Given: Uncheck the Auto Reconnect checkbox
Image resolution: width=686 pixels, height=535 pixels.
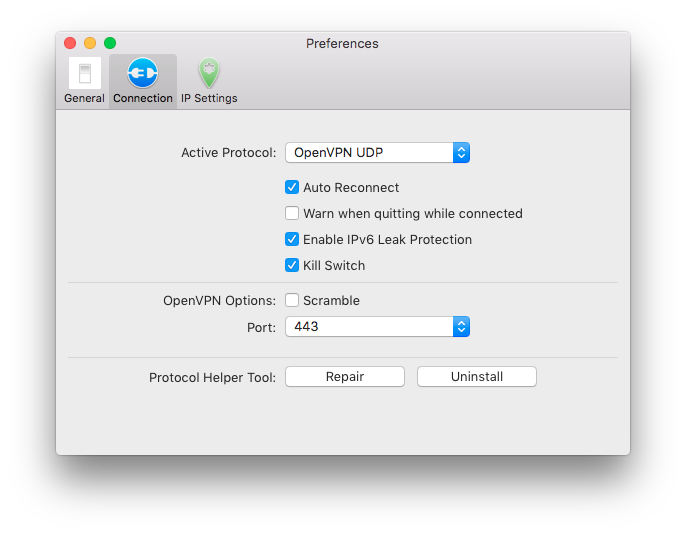Looking at the screenshot, I should tap(292, 187).
